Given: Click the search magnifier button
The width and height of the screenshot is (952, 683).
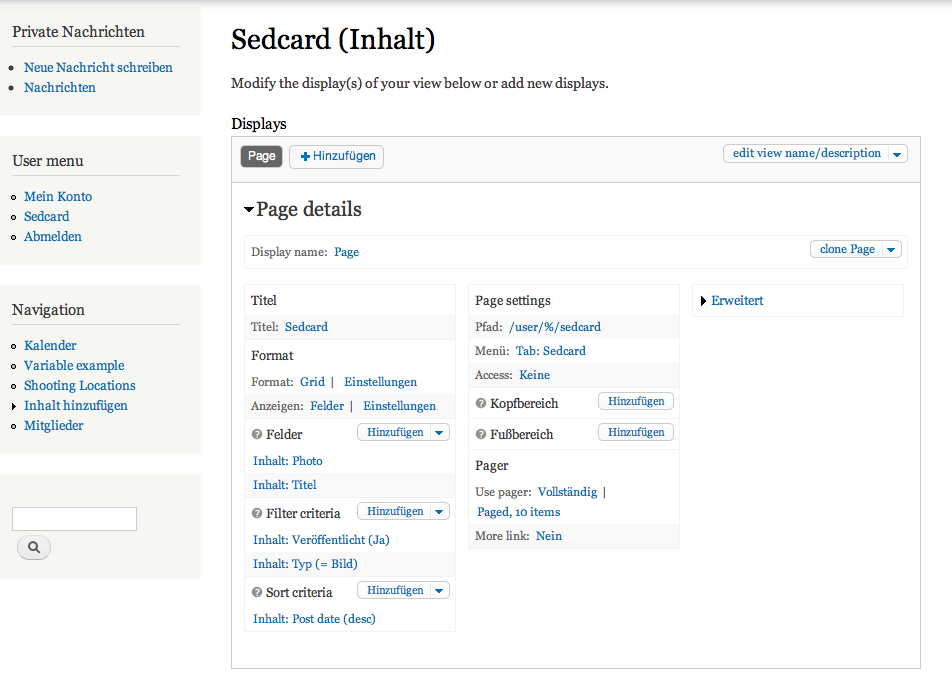Looking at the screenshot, I should (34, 547).
